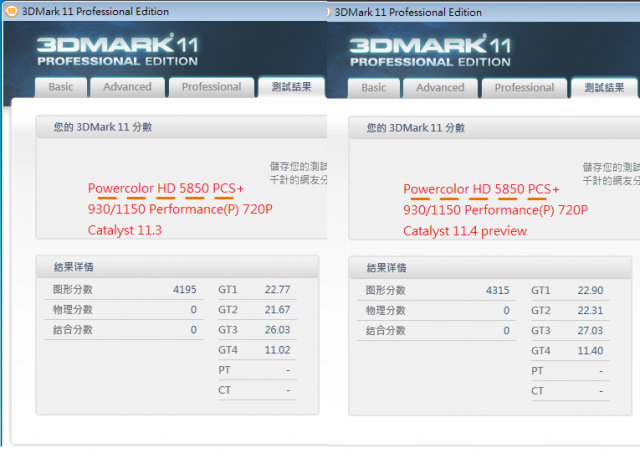640x454 pixels.
Task: Click '物理分数' label in right window
Action: click(385, 311)
